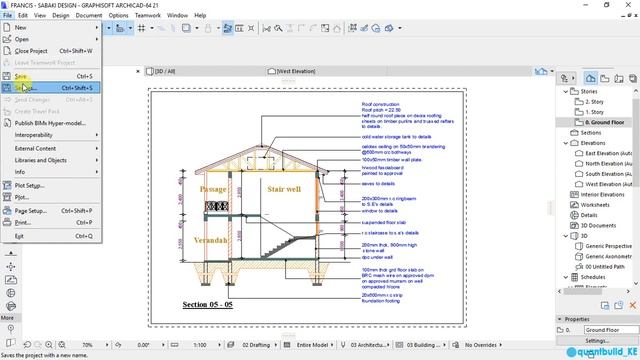The height and width of the screenshot is (360, 640).
Task: Expand the Interoperability submenu
Action: click(51, 135)
